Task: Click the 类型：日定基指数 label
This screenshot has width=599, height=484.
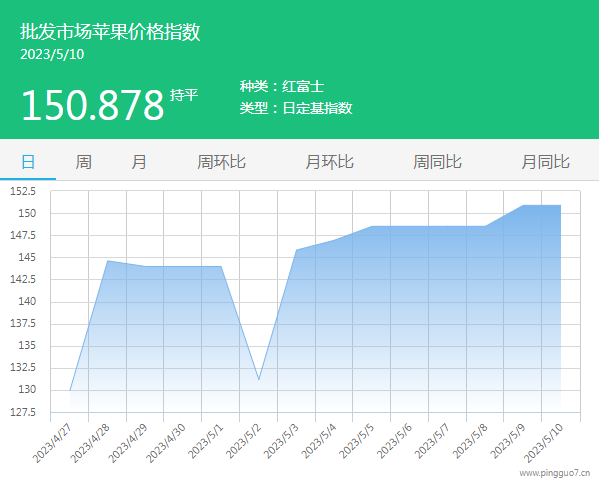Action: pyautogui.click(x=296, y=108)
